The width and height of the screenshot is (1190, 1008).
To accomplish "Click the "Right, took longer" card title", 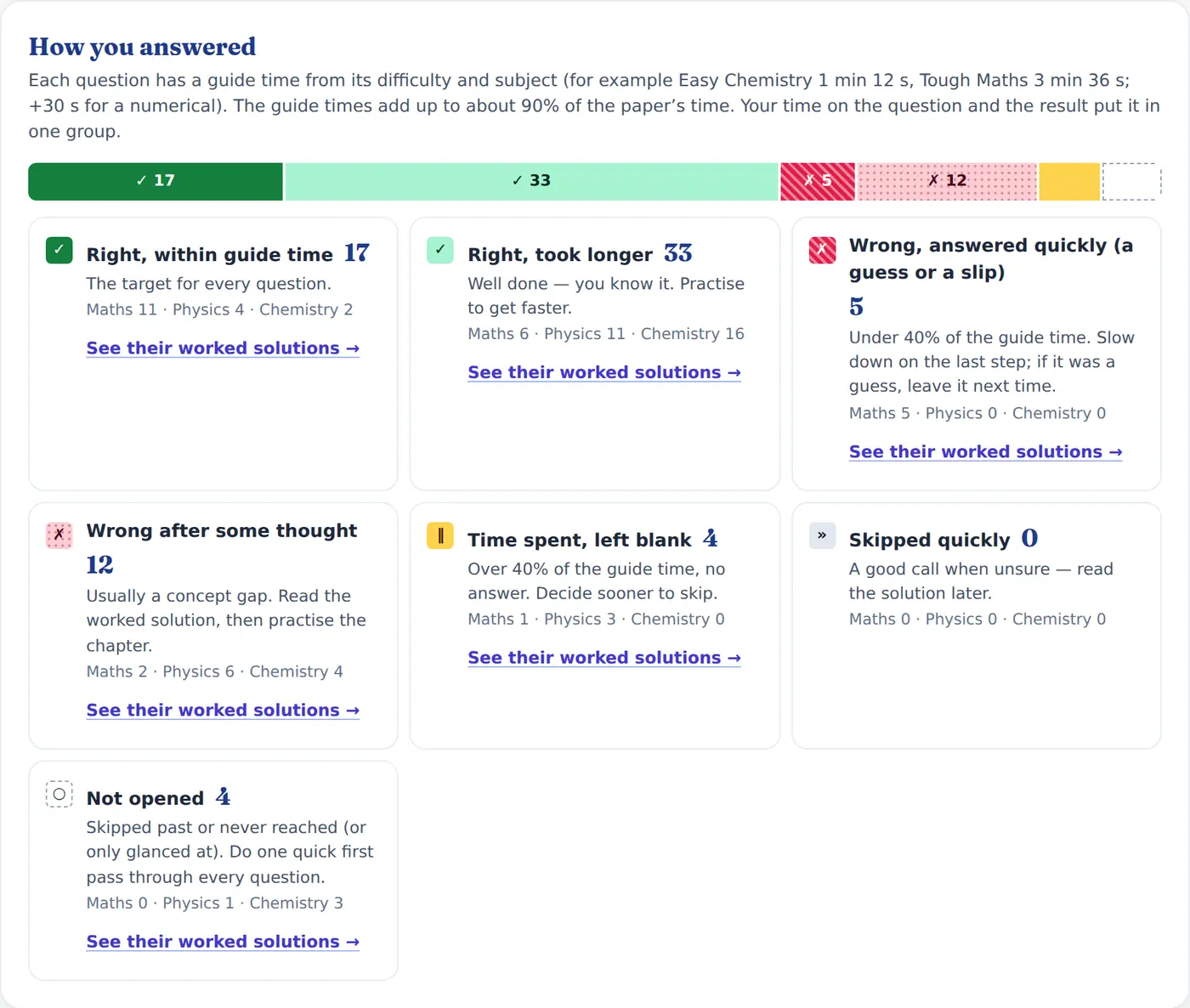I will pos(560,255).
